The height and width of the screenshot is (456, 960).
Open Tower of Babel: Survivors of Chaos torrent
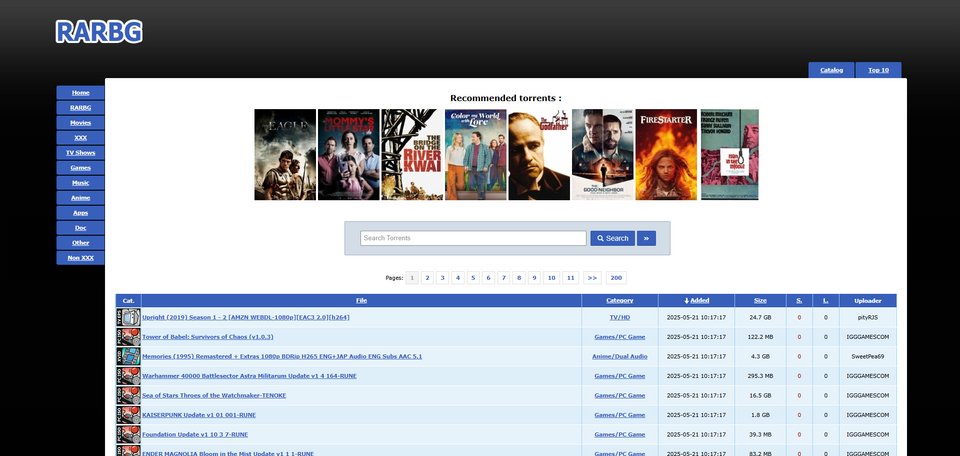click(208, 337)
